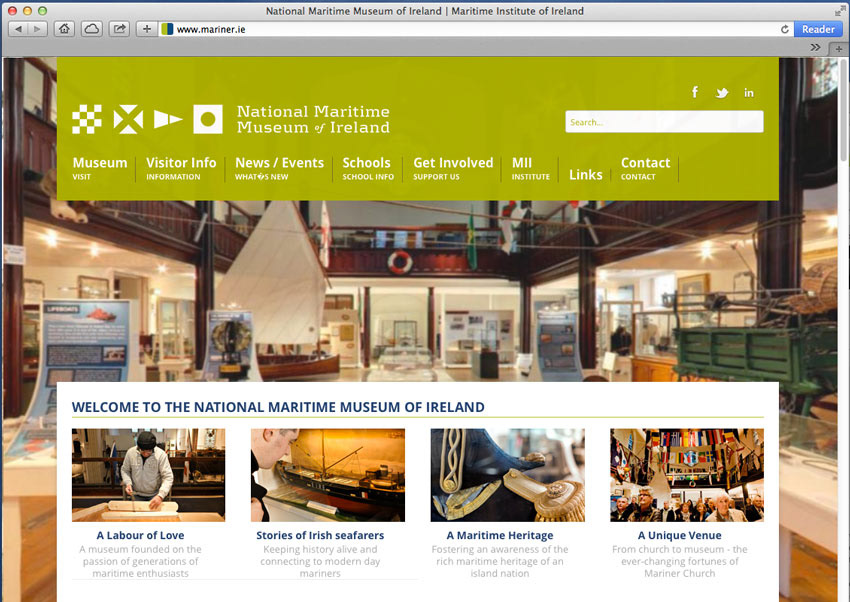850x602 pixels.
Task: Follow the A Maritime Heritage link
Action: [x=500, y=535]
